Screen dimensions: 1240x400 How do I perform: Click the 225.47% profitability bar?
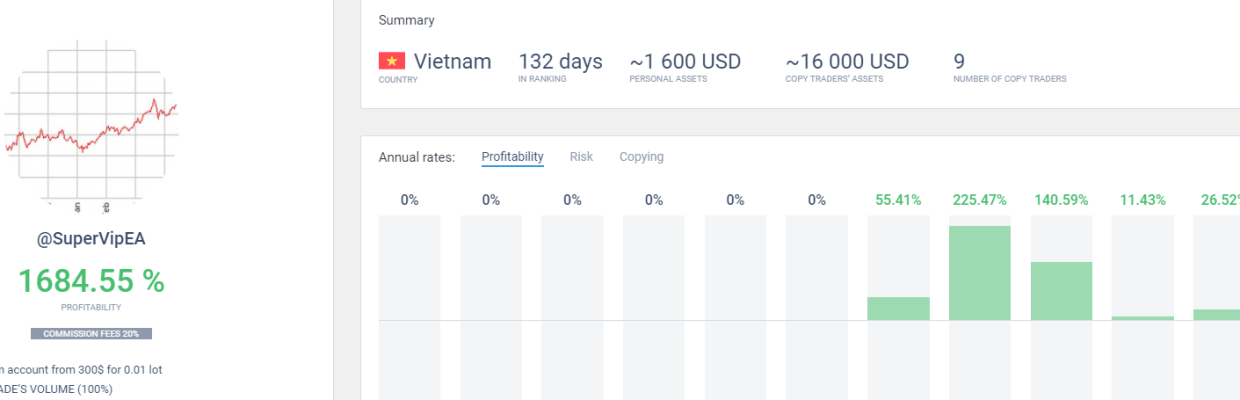coord(979,273)
